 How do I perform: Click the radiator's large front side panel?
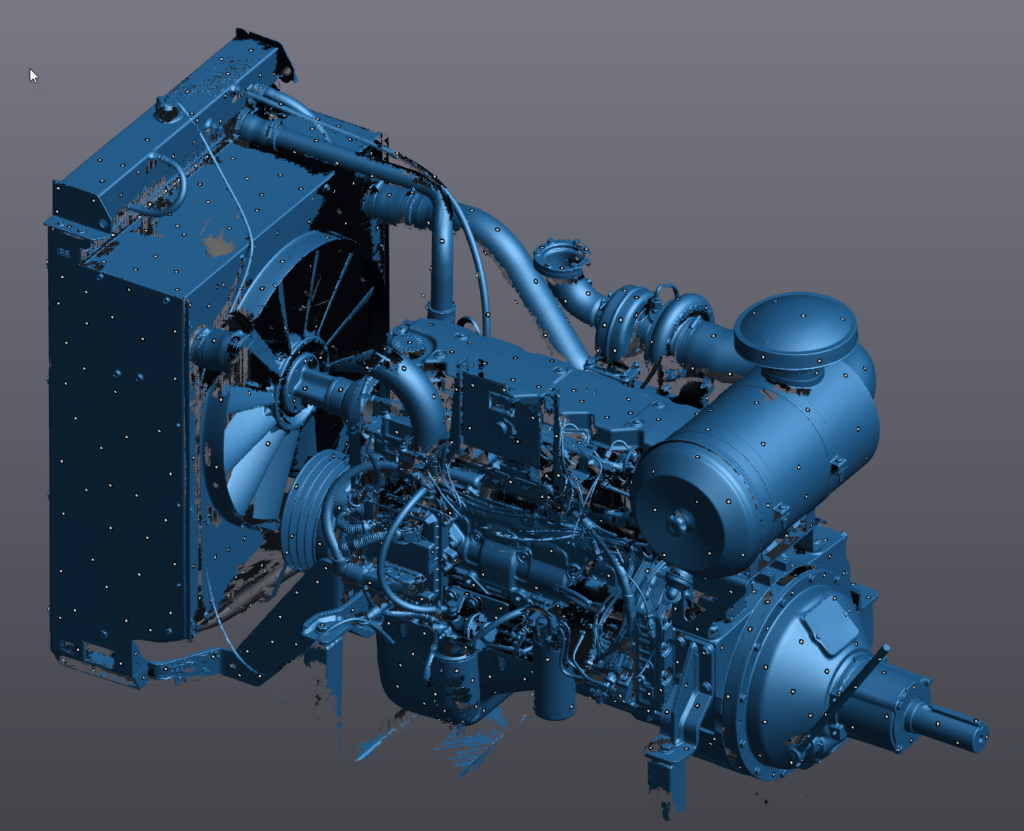[115, 450]
